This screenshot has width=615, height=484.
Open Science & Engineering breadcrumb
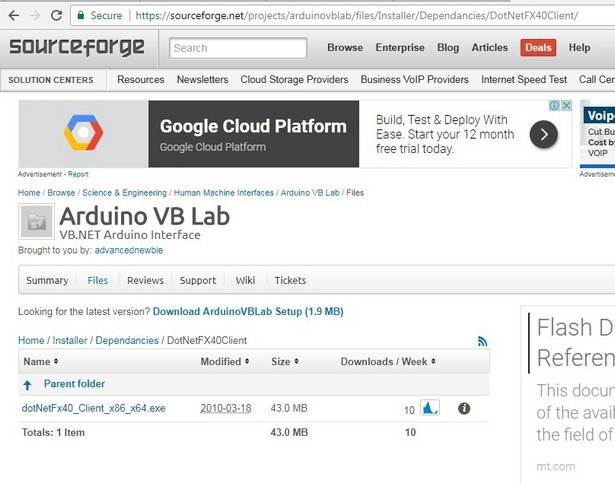(124, 193)
